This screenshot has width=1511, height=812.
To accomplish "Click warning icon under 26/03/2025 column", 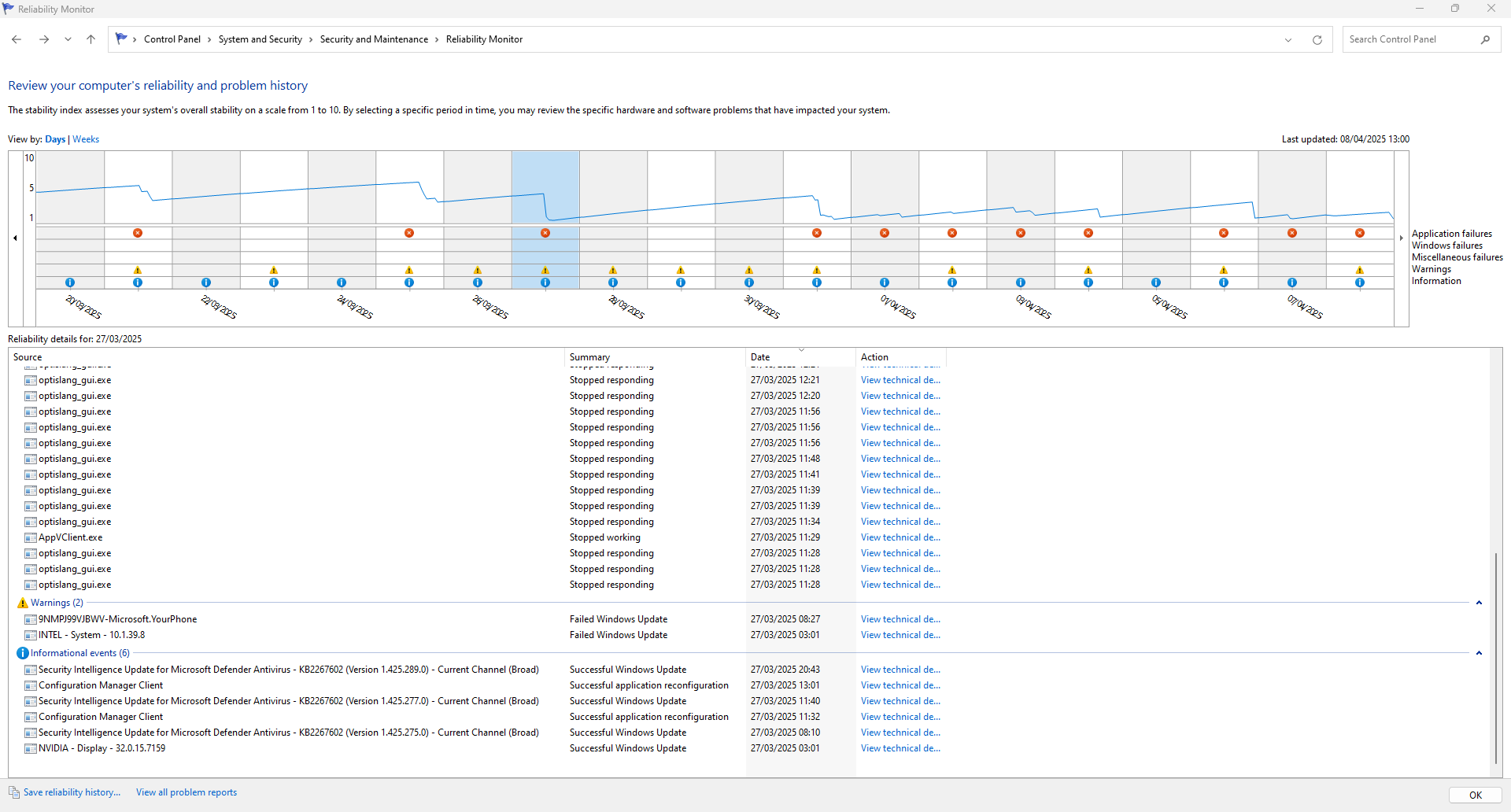I will pos(478,270).
